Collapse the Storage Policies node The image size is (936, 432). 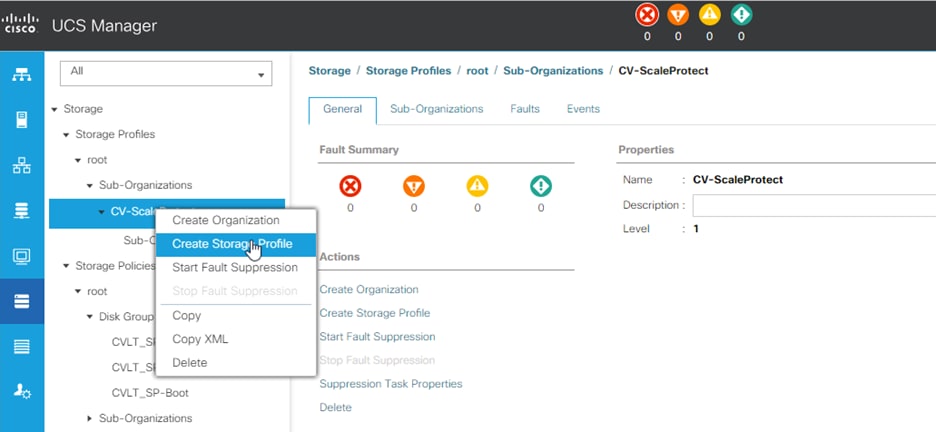click(x=66, y=266)
